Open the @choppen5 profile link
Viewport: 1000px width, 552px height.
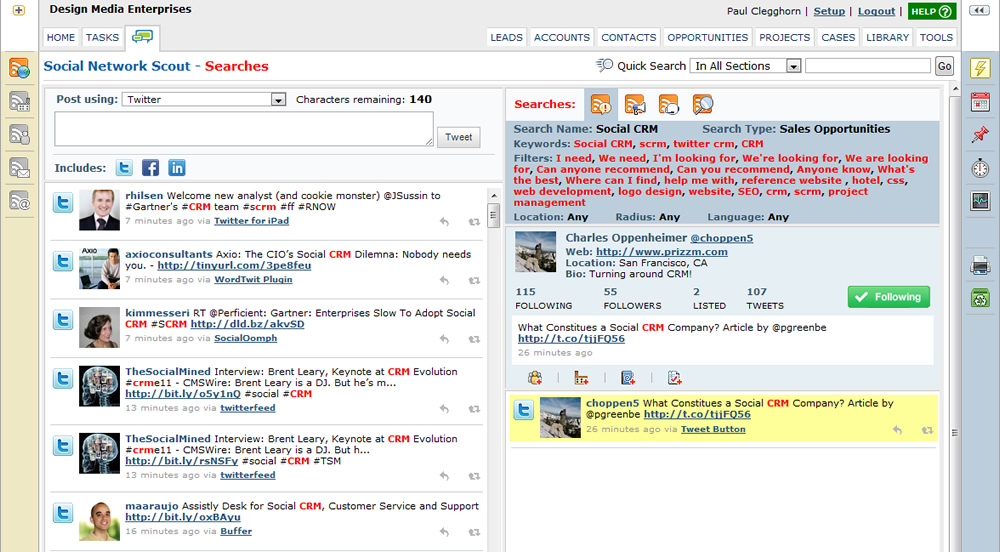click(x=721, y=238)
